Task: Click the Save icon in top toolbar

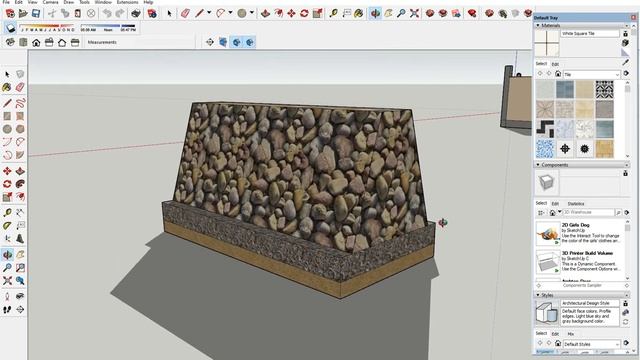Action: click(x=36, y=13)
